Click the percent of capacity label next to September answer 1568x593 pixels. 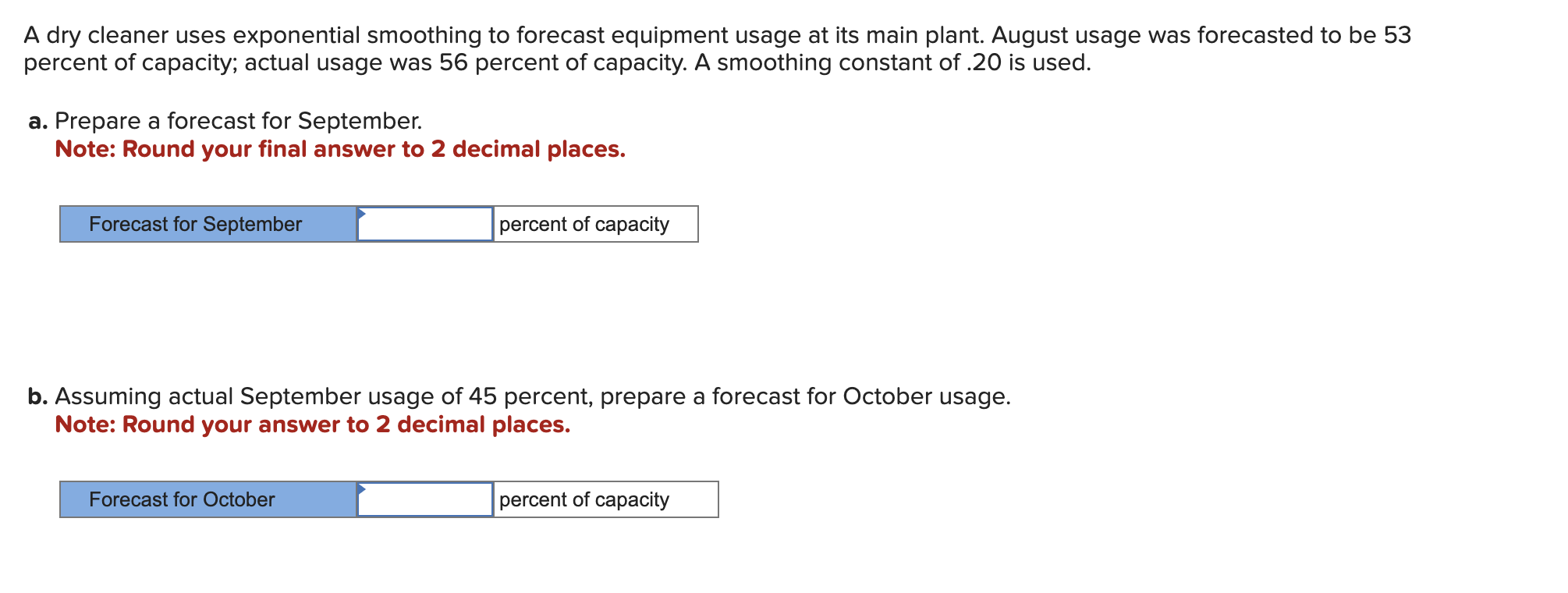tap(583, 224)
